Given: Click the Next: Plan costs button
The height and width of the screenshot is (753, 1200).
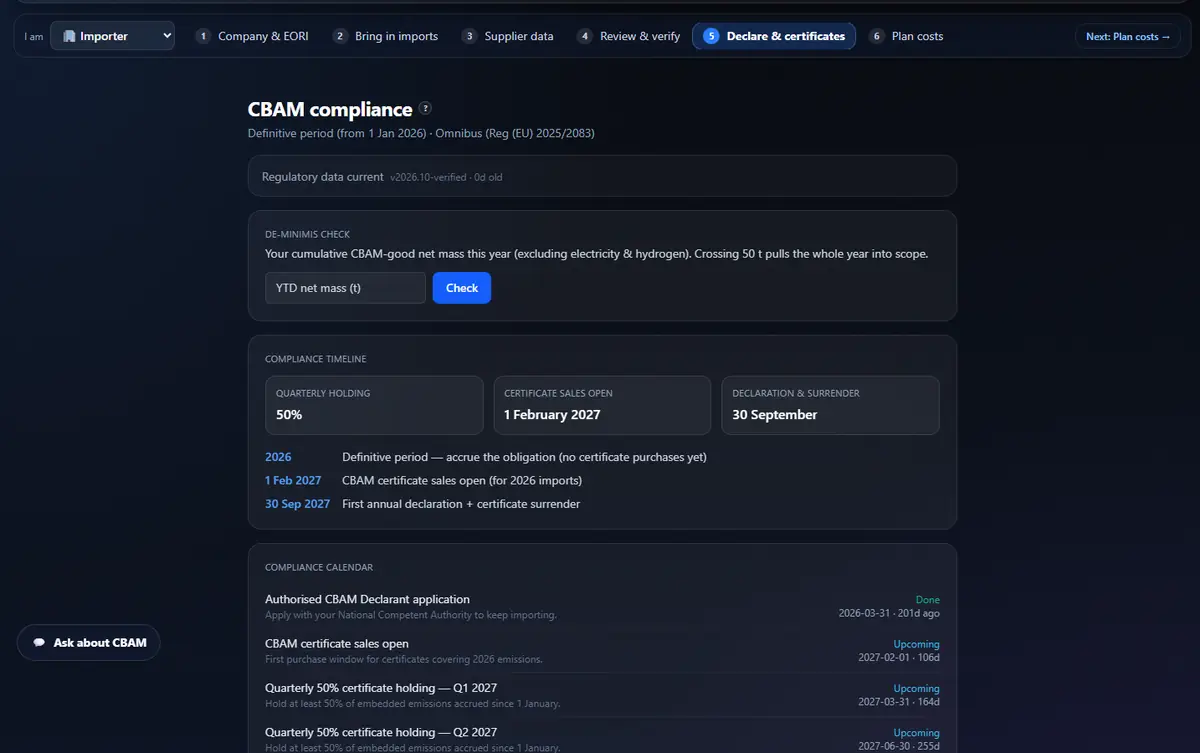Looking at the screenshot, I should (x=1128, y=36).
